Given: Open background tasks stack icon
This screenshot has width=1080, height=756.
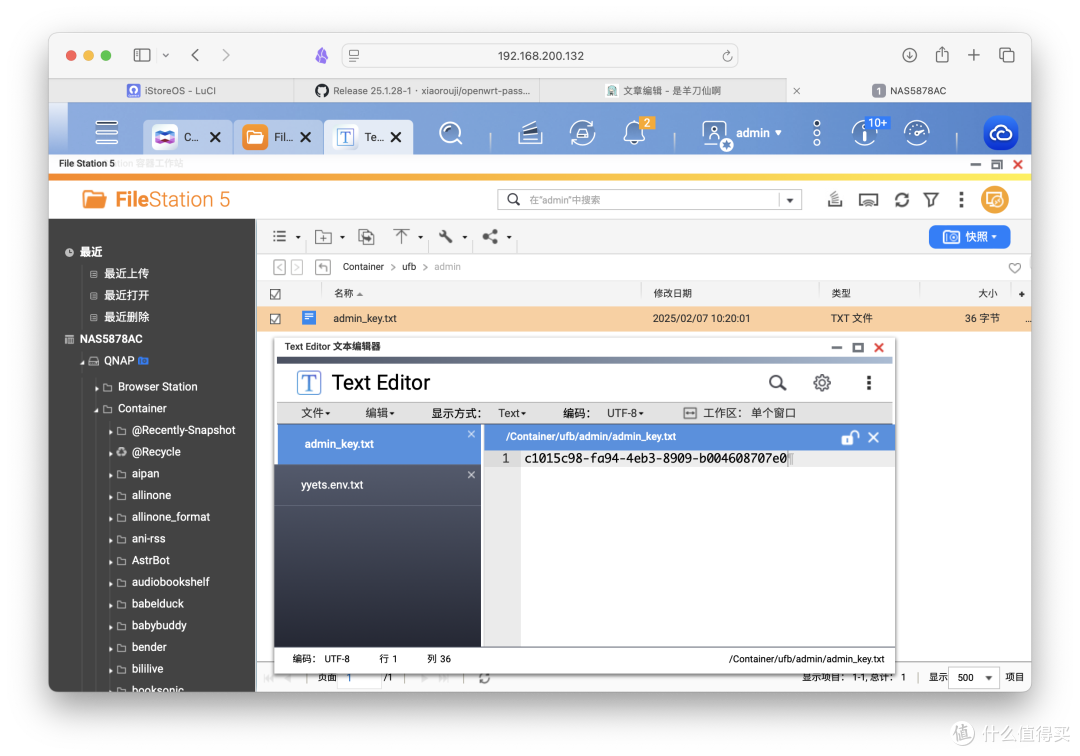Looking at the screenshot, I should [x=530, y=132].
